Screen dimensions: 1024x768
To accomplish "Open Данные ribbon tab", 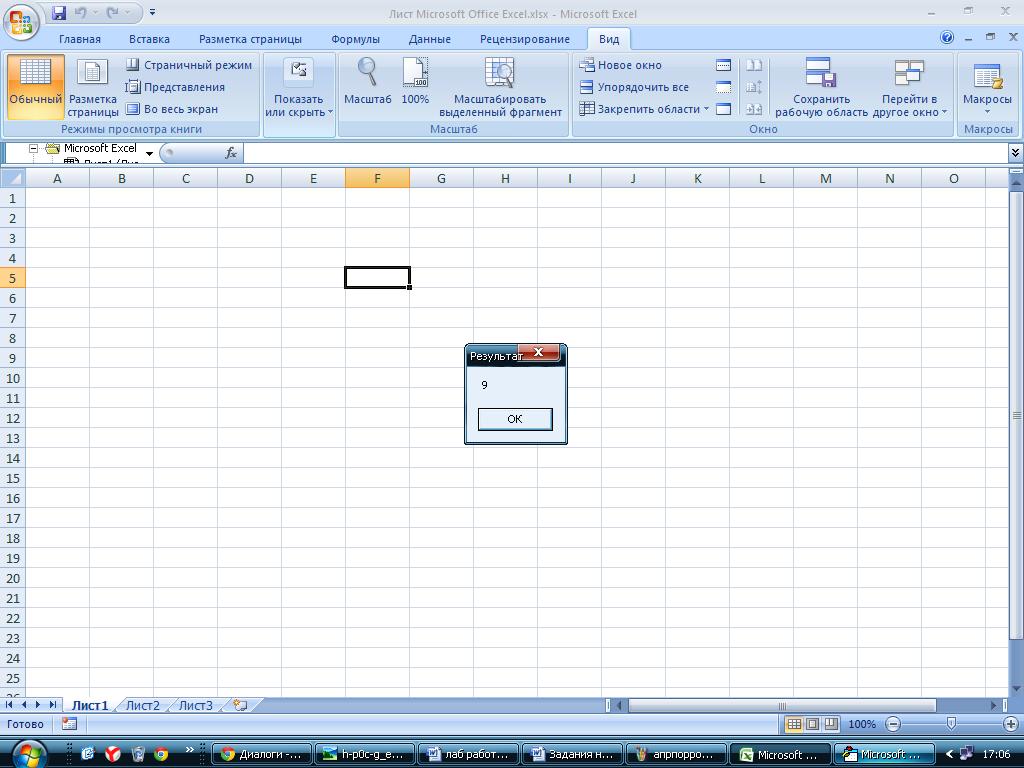I will tap(430, 39).
